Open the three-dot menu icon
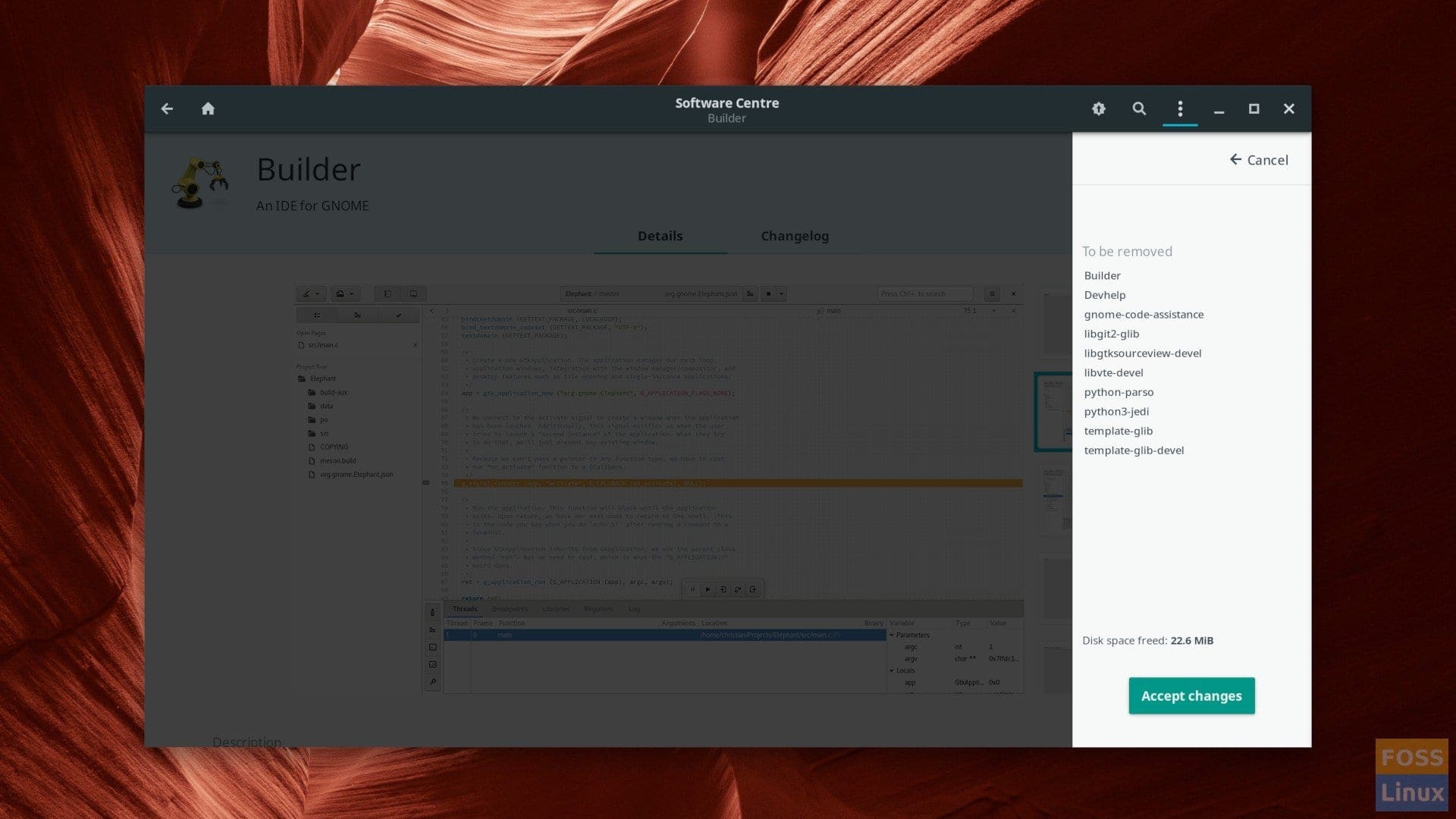Image resolution: width=1456 pixels, height=819 pixels. click(1180, 108)
